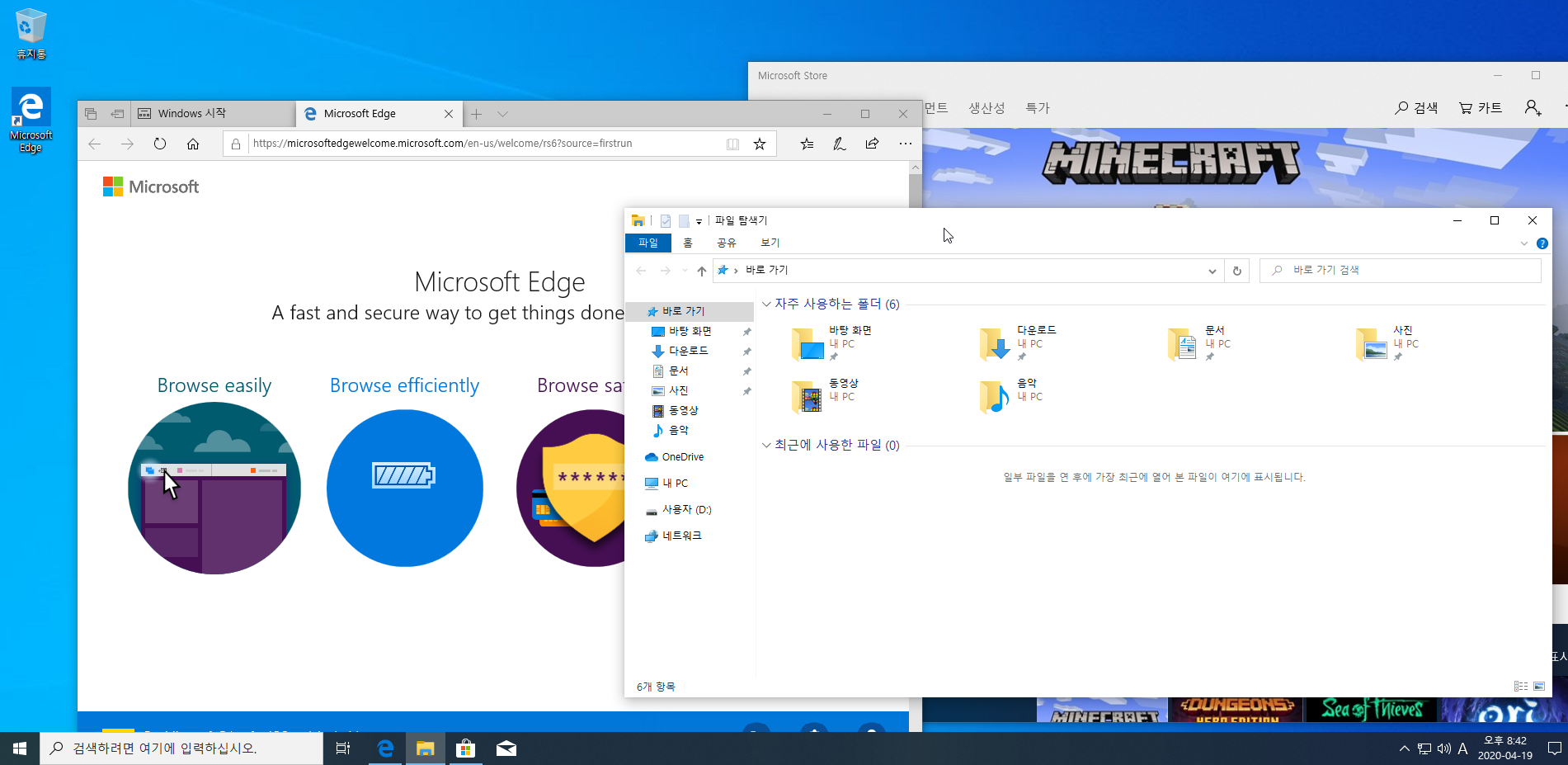Open the 특가 tab in Microsoft Store
The width and height of the screenshot is (1568, 765).
(1038, 108)
